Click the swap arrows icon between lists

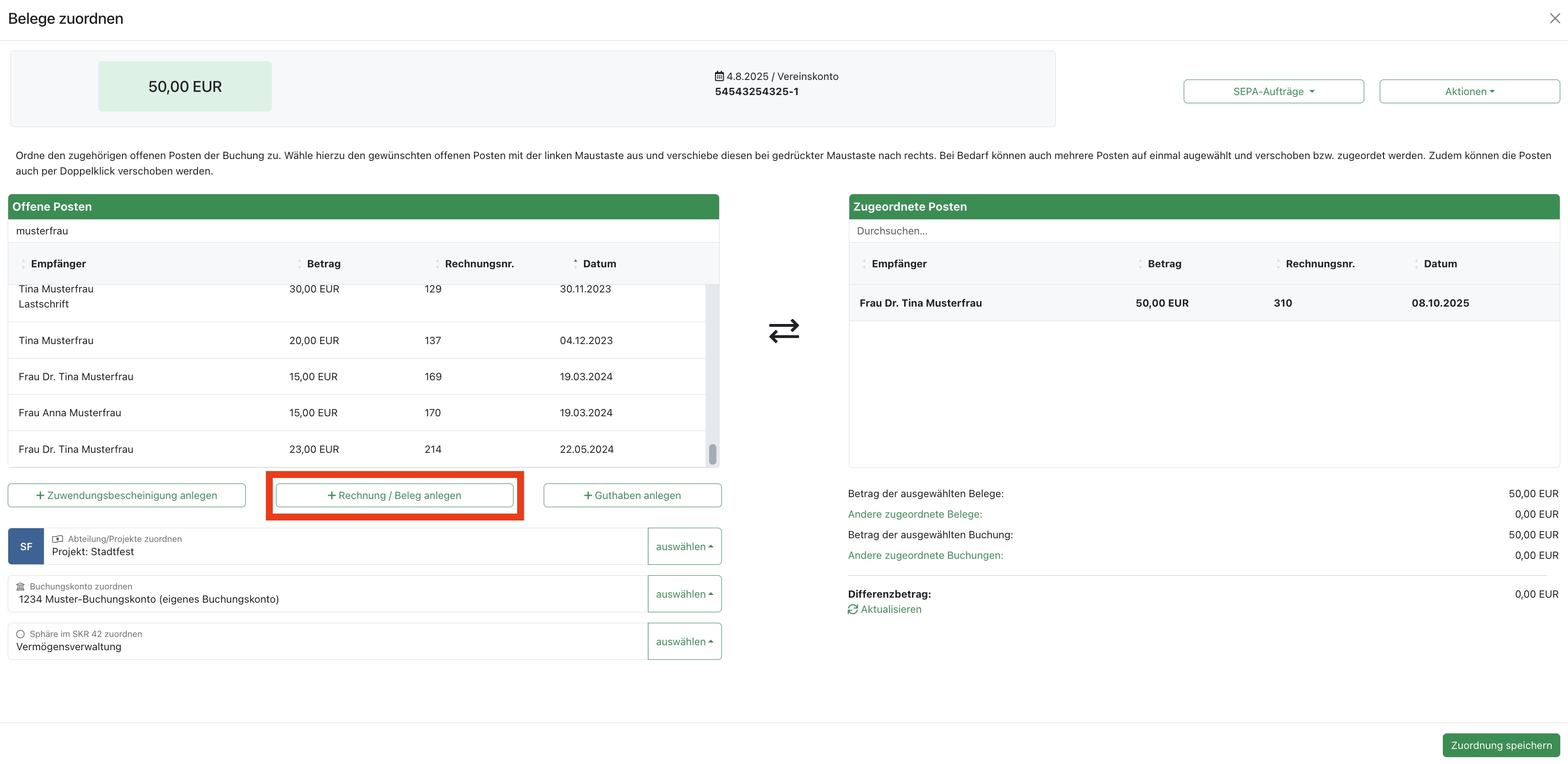(784, 330)
